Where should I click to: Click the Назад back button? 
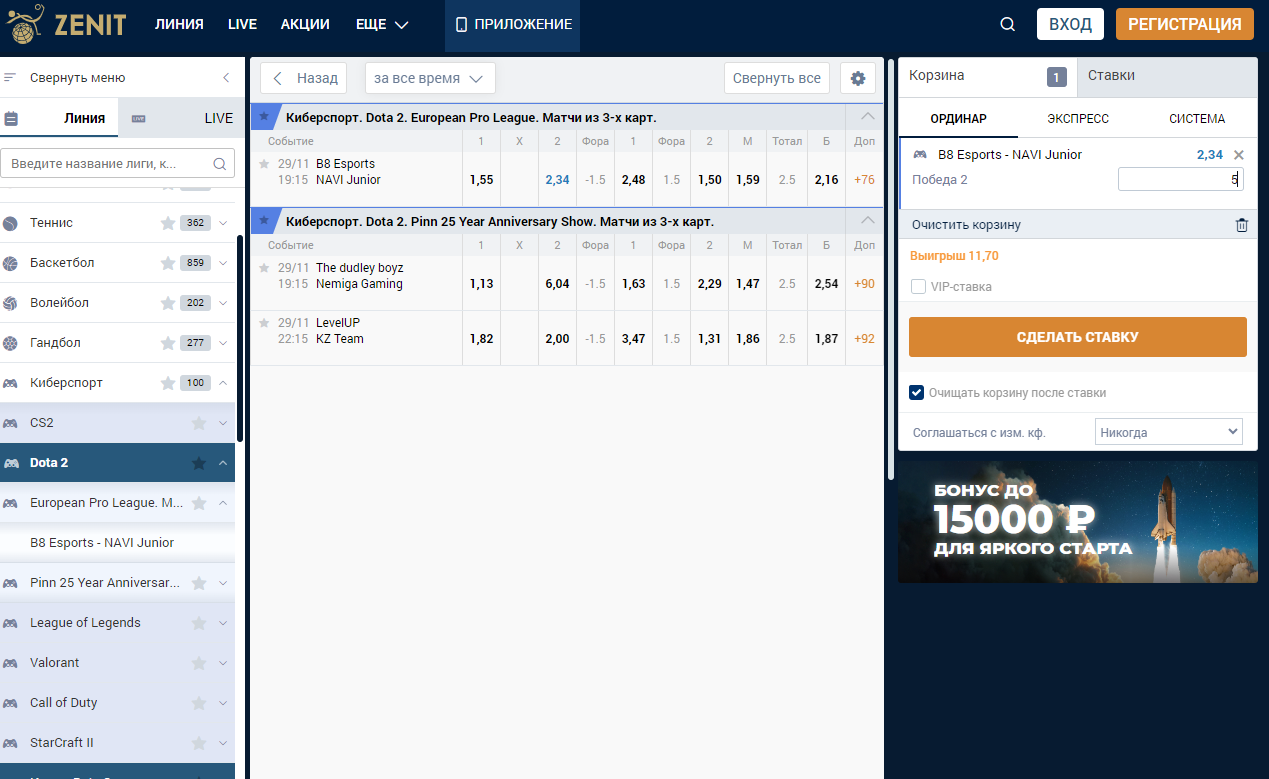point(303,78)
